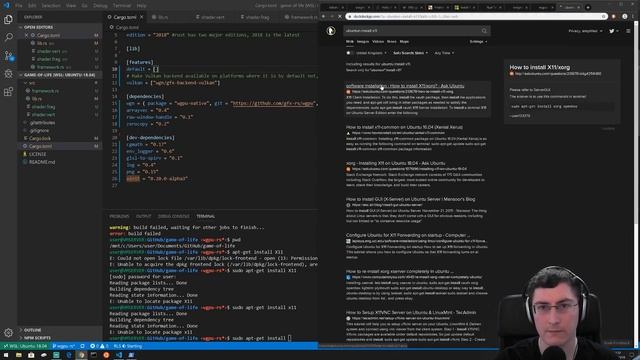The height and width of the screenshot is (360, 640).
Task: Open the United Kingdom region dropdown
Action: 371,53
